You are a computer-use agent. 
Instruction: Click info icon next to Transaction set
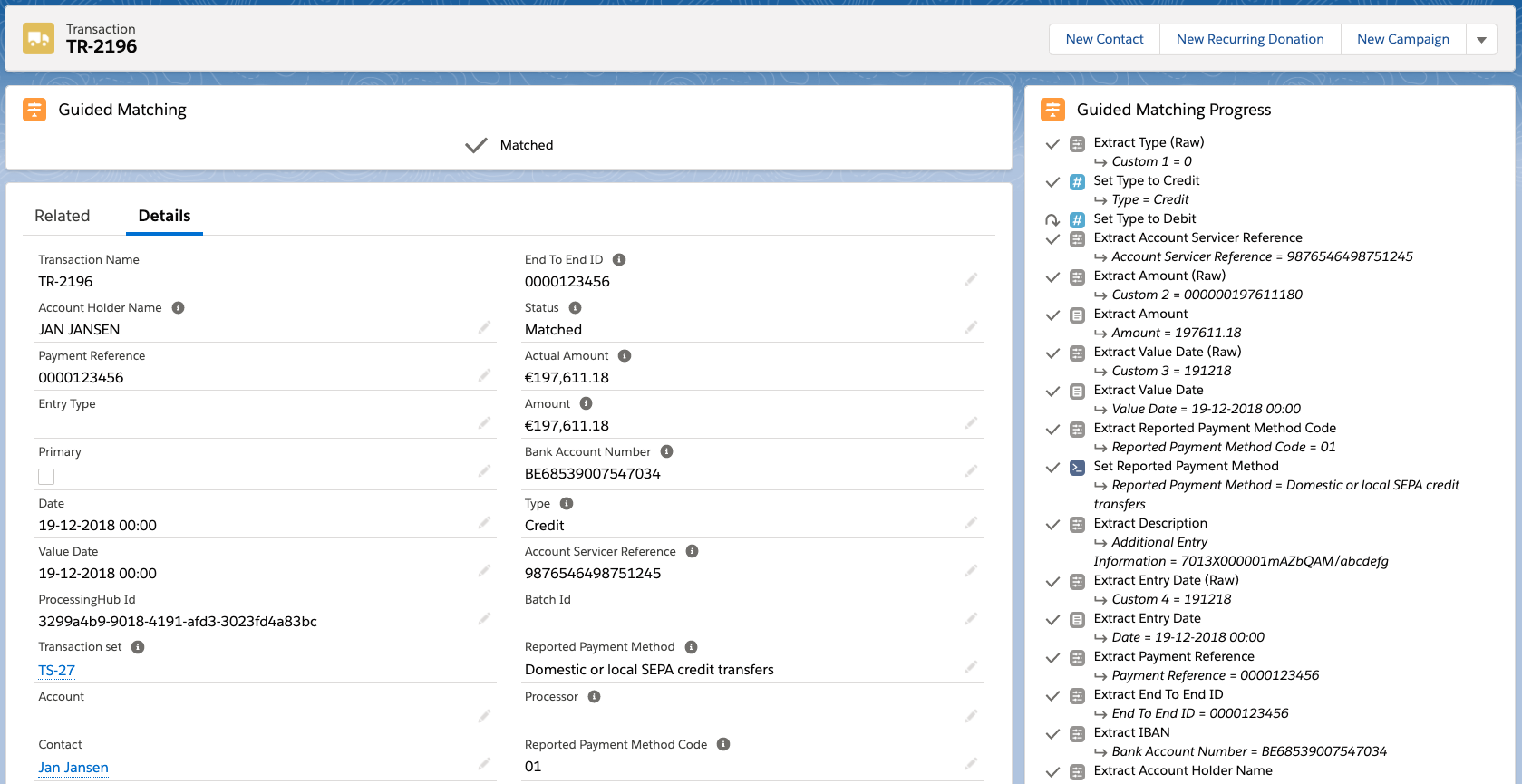pyautogui.click(x=138, y=647)
